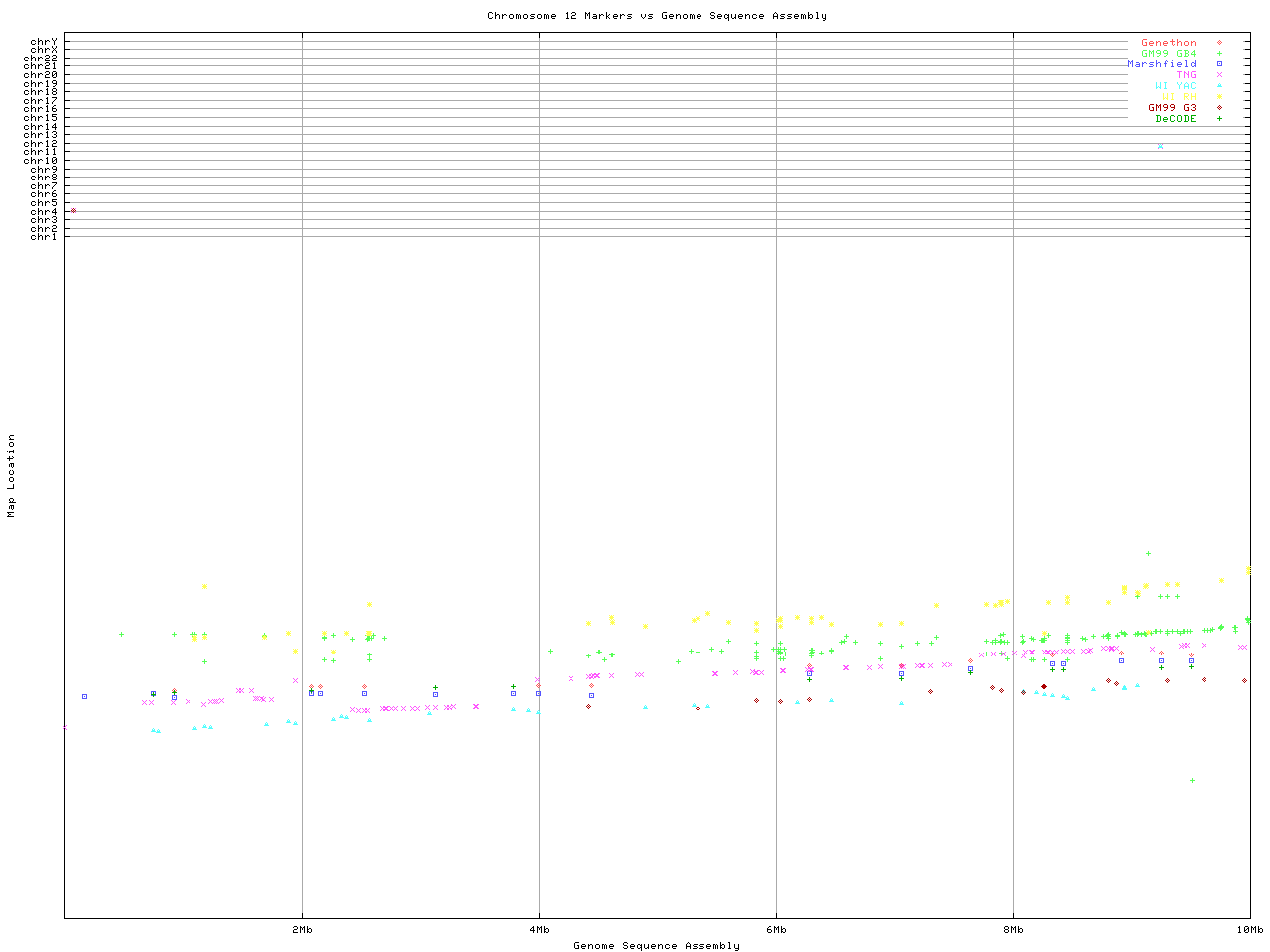The height and width of the screenshot is (952, 1270).
Task: Click the GM99 GB4 light green plus symbol
Action: 1219,54
